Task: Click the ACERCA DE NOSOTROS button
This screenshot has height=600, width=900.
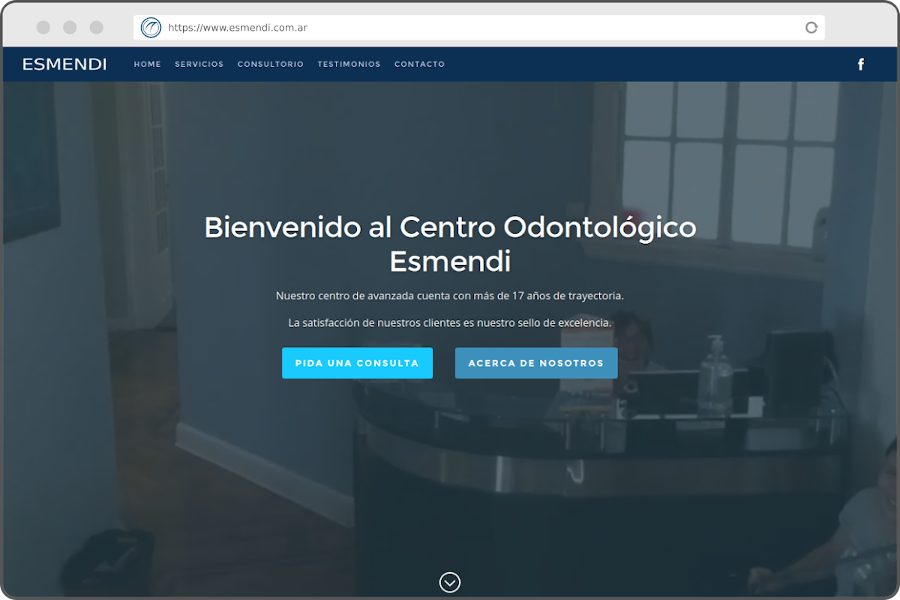Action: 536,363
